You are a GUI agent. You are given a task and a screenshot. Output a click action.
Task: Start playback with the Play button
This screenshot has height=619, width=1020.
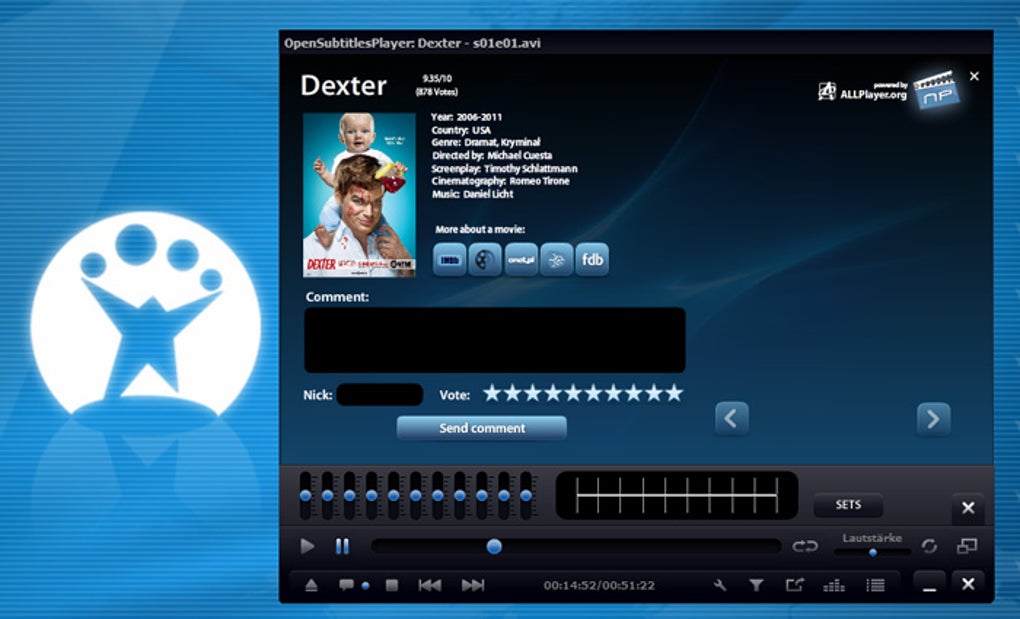pyautogui.click(x=308, y=546)
